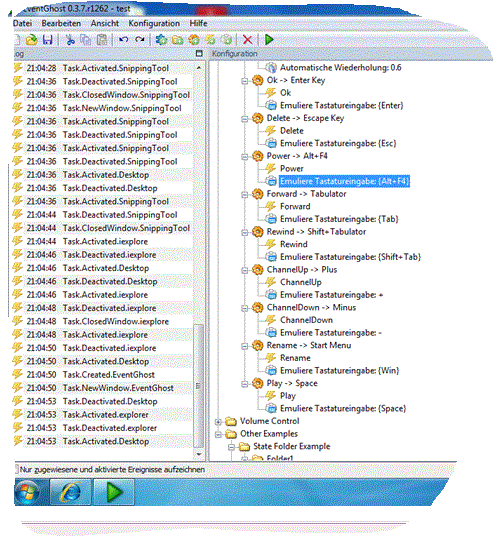Add a new folder to the tree
Viewport: 500px width, 537px height.
[x=177, y=40]
